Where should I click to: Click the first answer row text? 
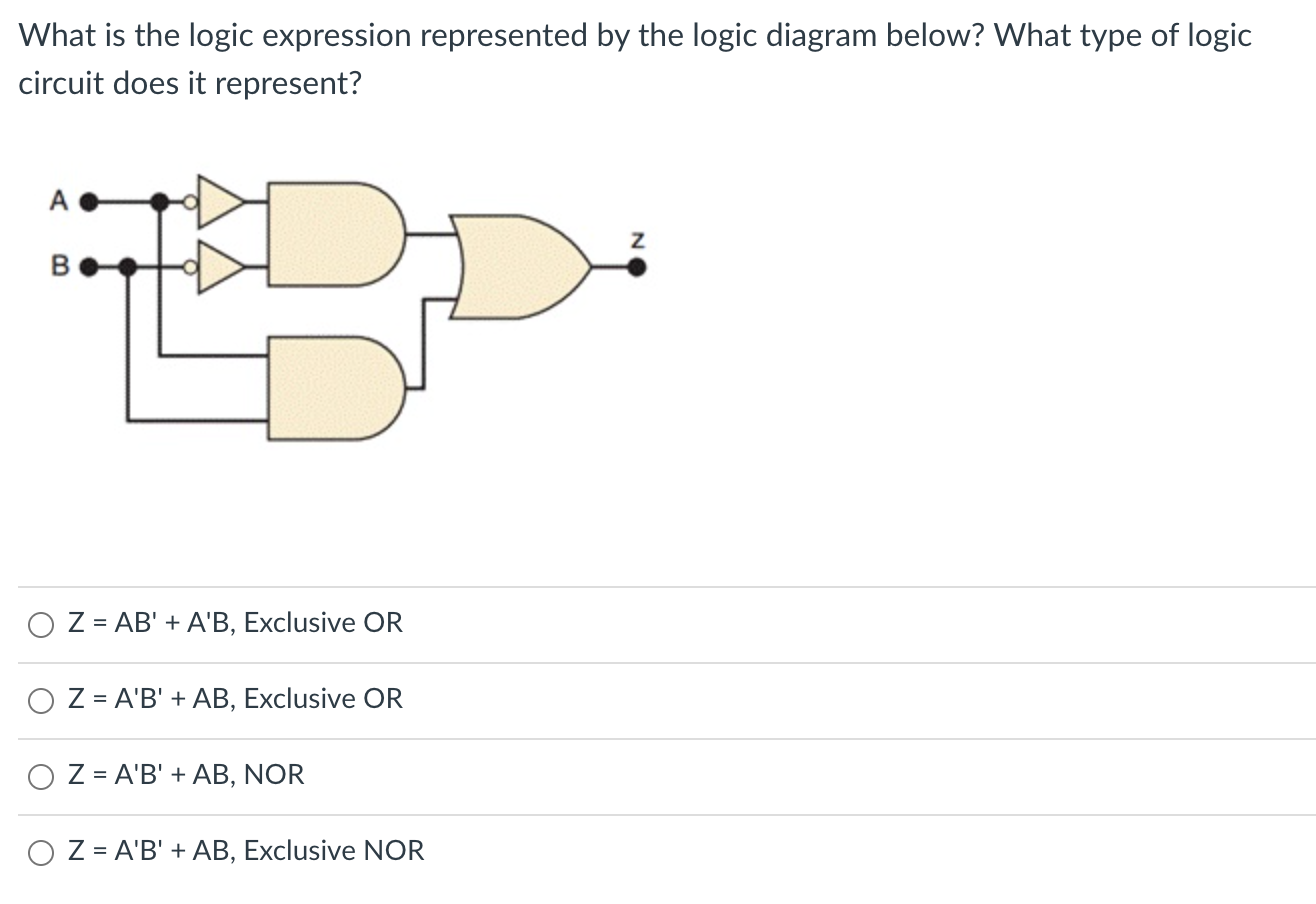[235, 622]
